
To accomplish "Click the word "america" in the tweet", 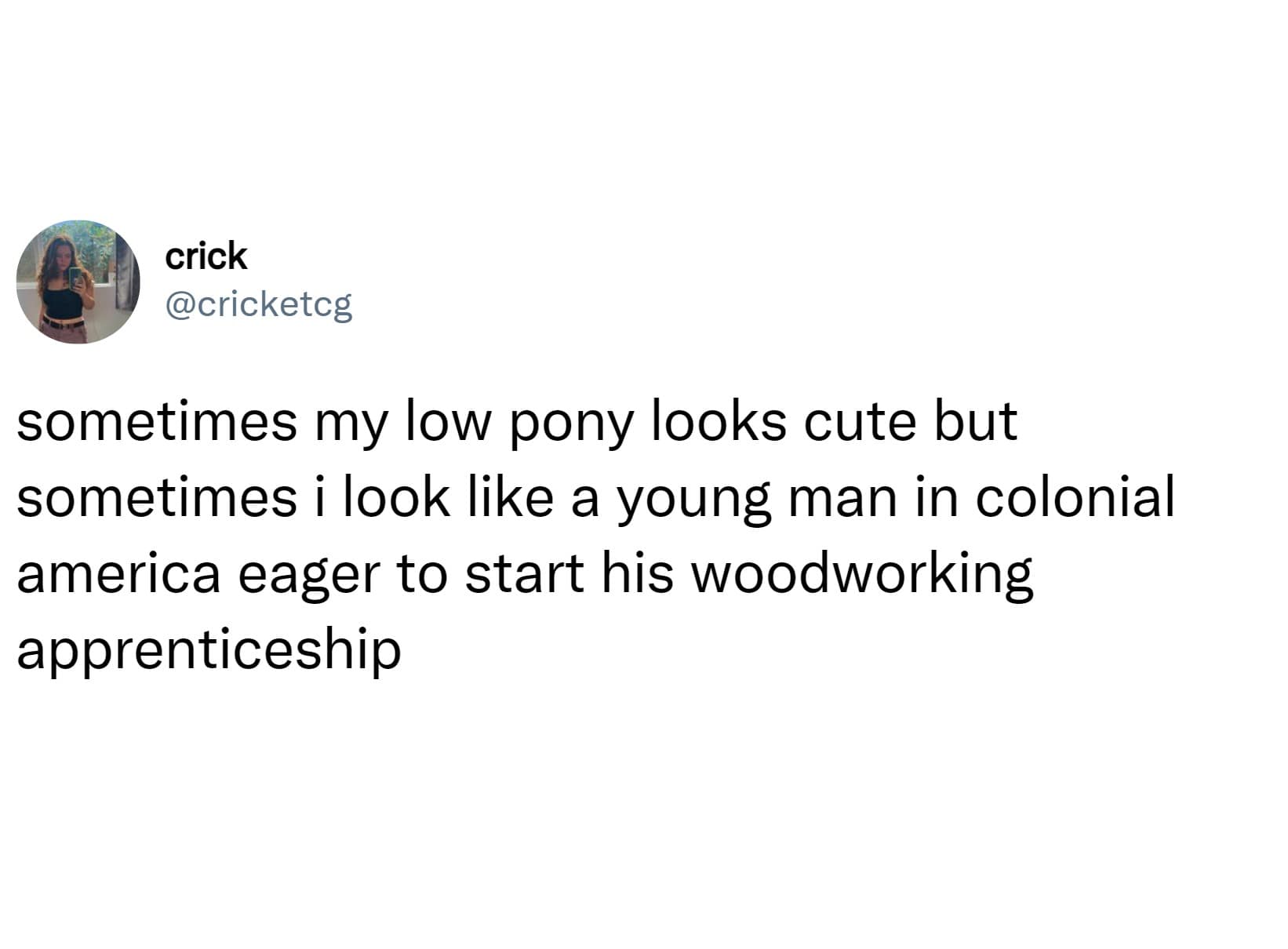I will click(x=118, y=573).
